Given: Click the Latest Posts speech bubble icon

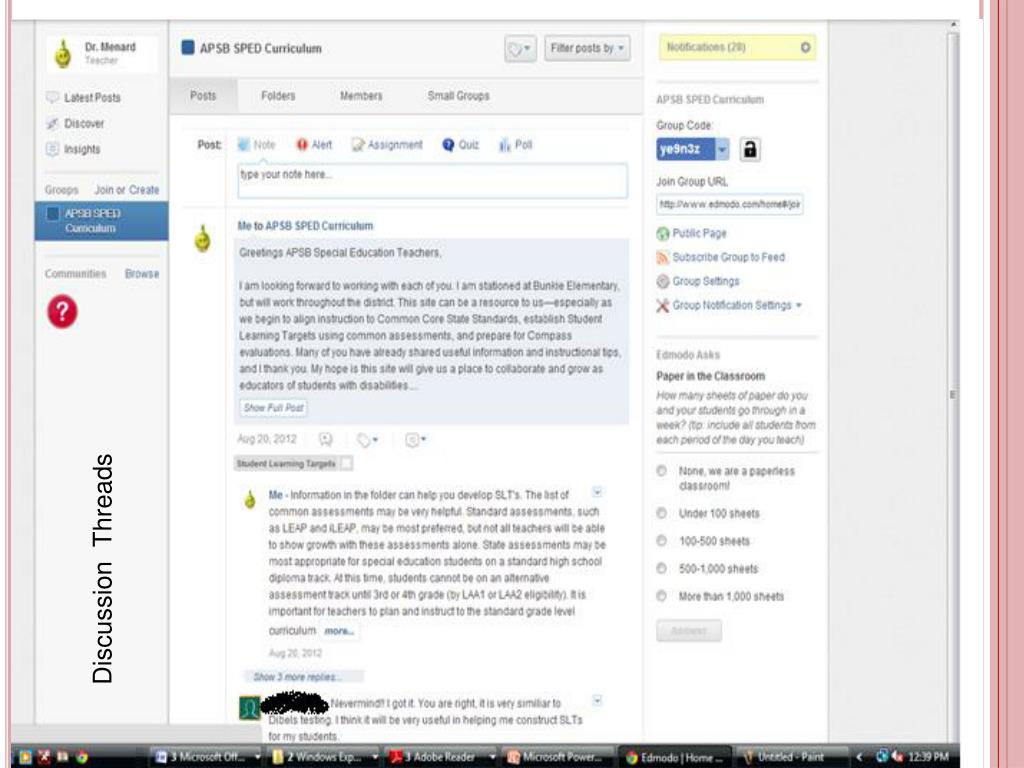Looking at the screenshot, I should coord(52,97).
